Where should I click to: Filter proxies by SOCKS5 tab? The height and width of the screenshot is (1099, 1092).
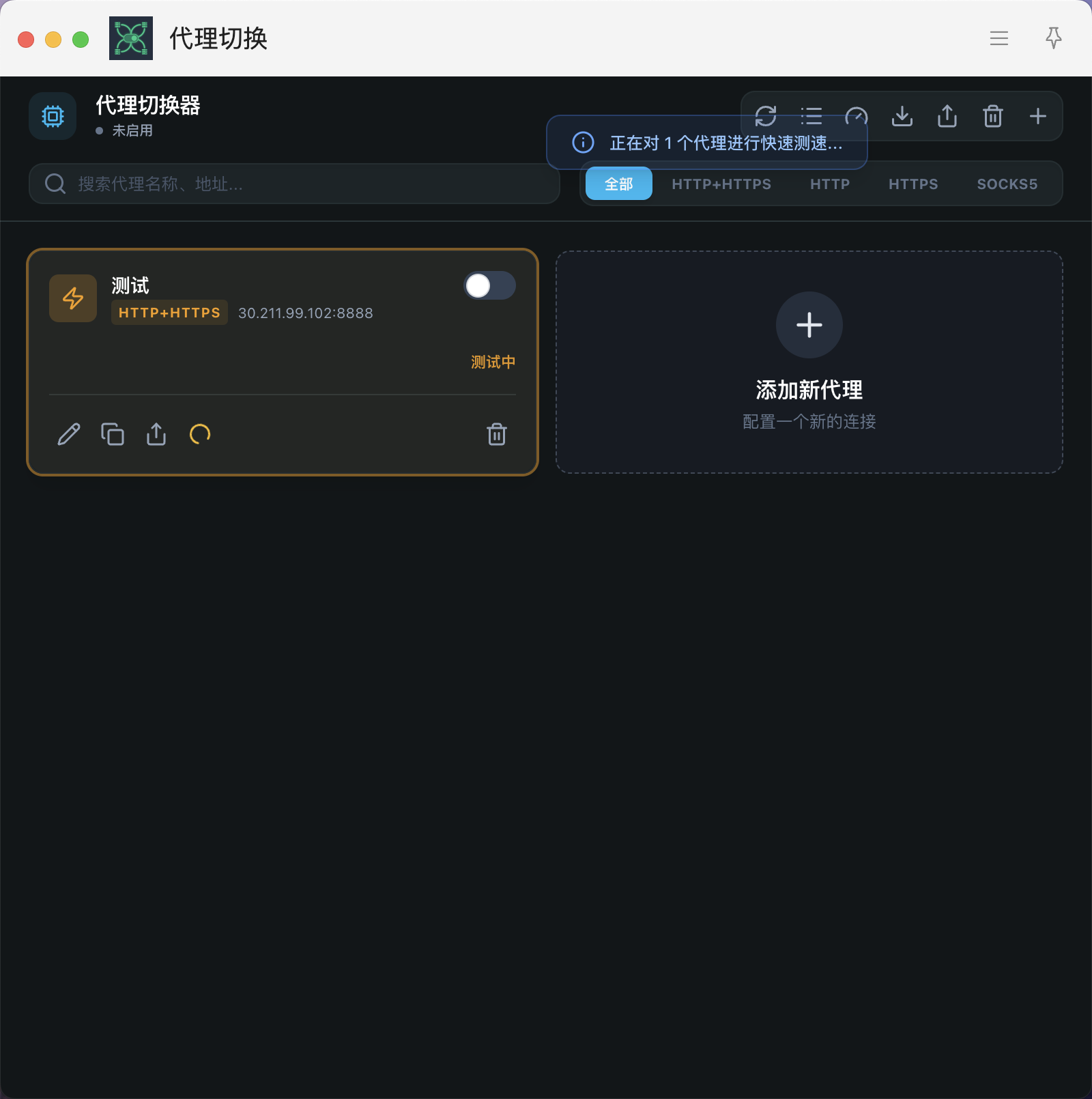[x=1007, y=184]
